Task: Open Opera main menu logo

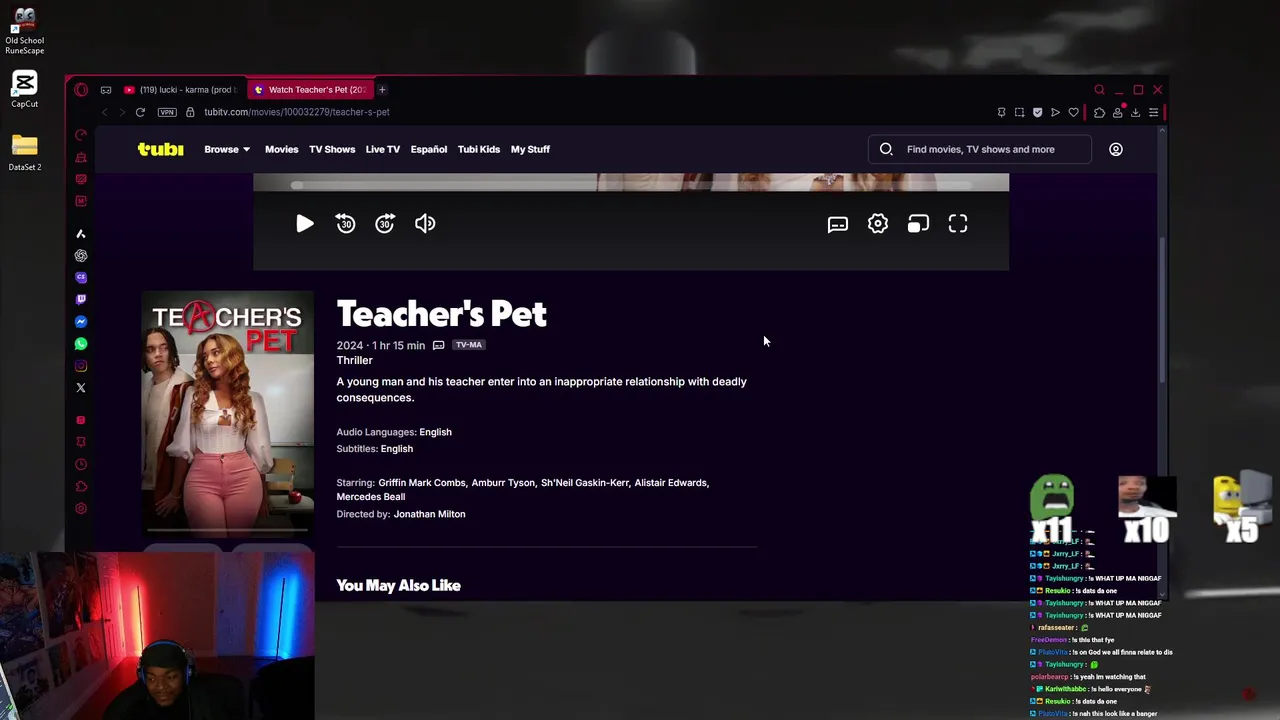Action: [x=81, y=90]
